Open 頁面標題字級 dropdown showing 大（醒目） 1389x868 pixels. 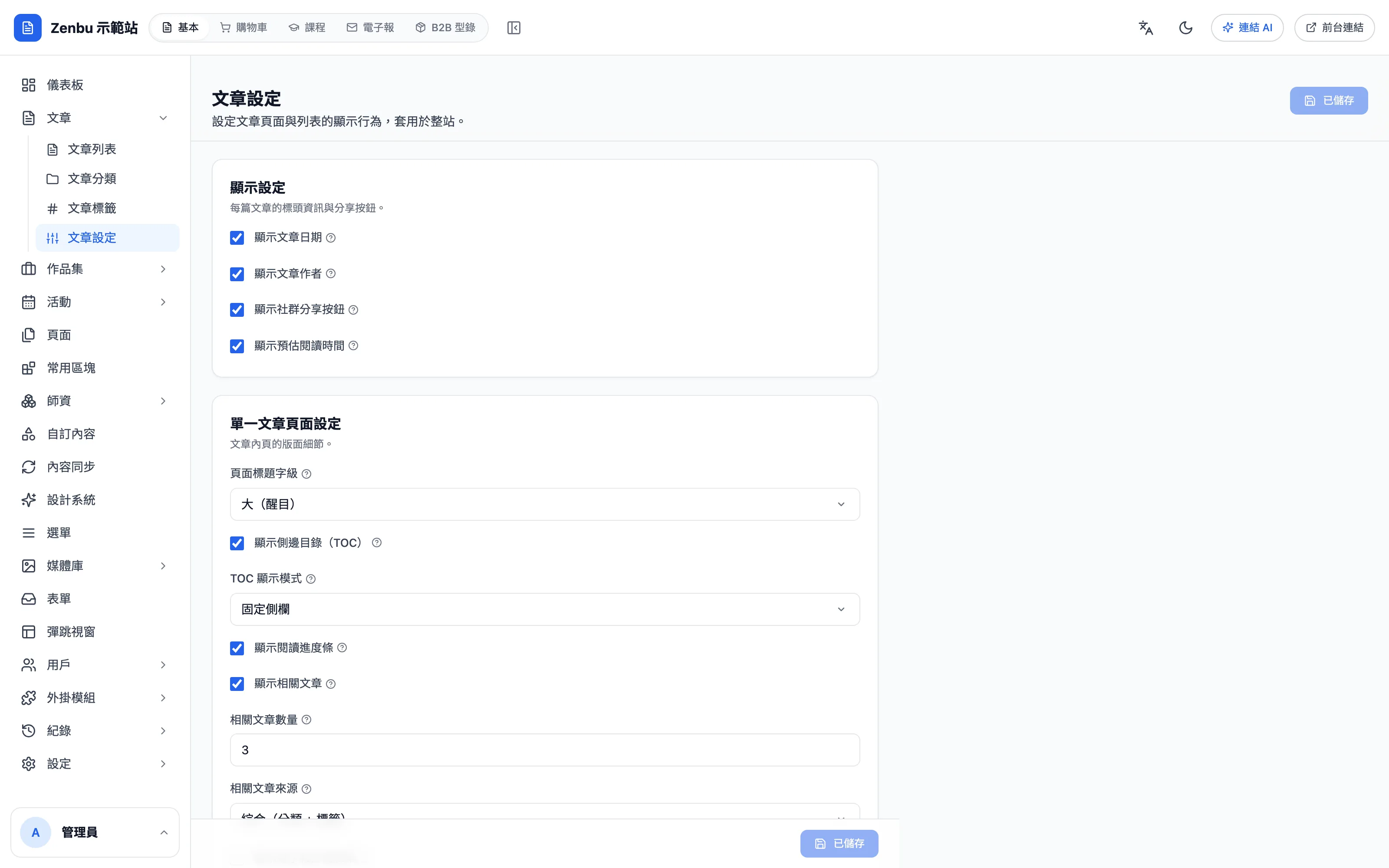click(x=545, y=504)
